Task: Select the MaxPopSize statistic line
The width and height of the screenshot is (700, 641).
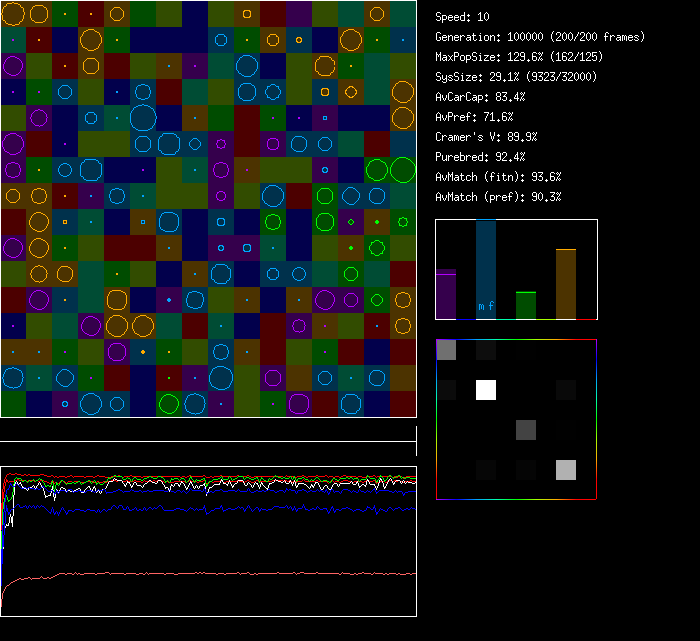Action: [519, 57]
